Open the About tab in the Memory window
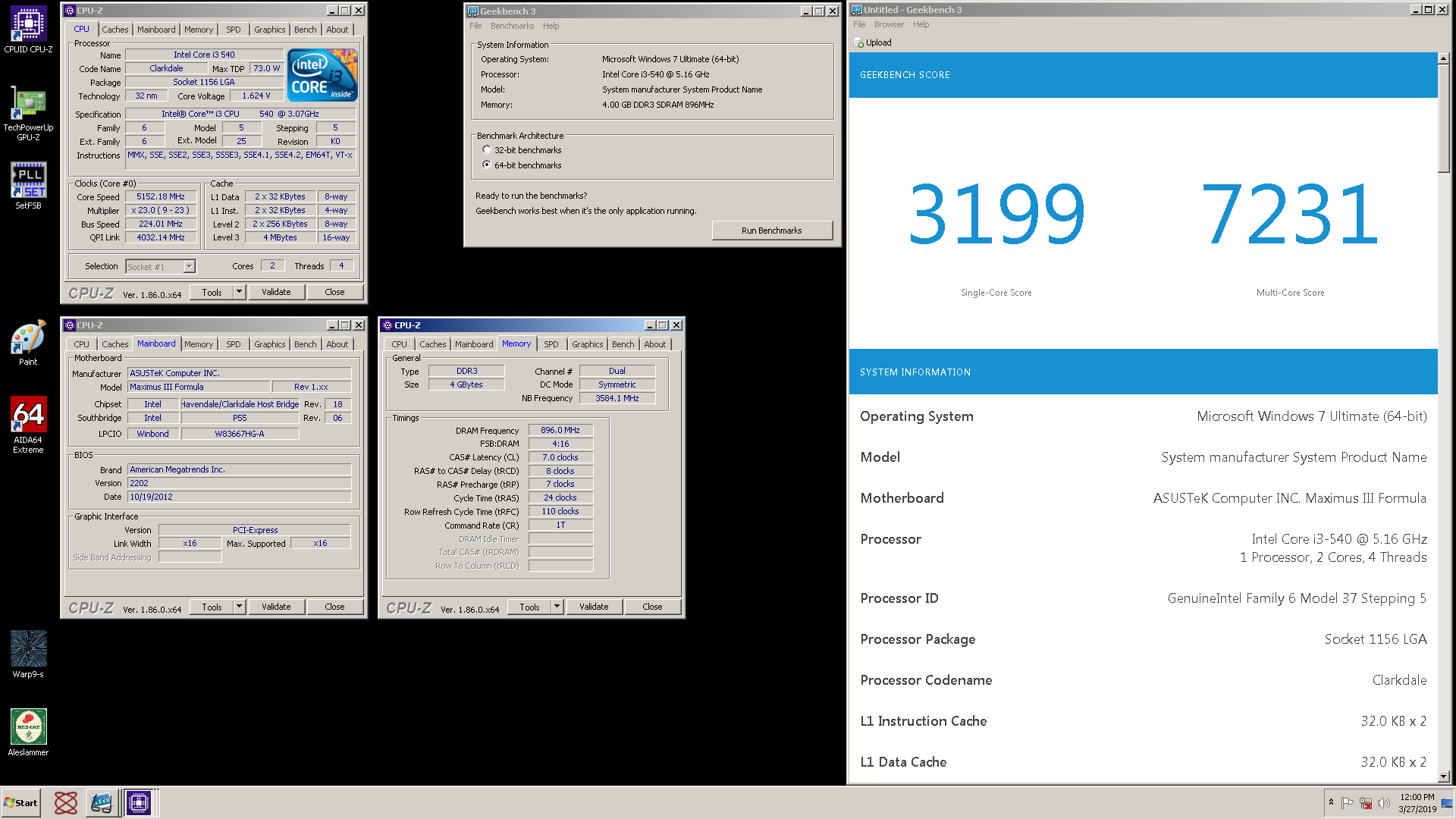Screen dimensions: 1456x819 pyautogui.click(x=655, y=344)
